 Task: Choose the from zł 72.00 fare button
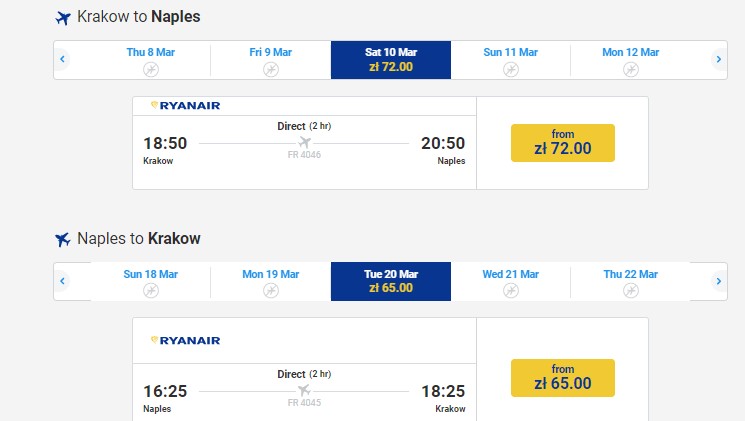(562, 143)
